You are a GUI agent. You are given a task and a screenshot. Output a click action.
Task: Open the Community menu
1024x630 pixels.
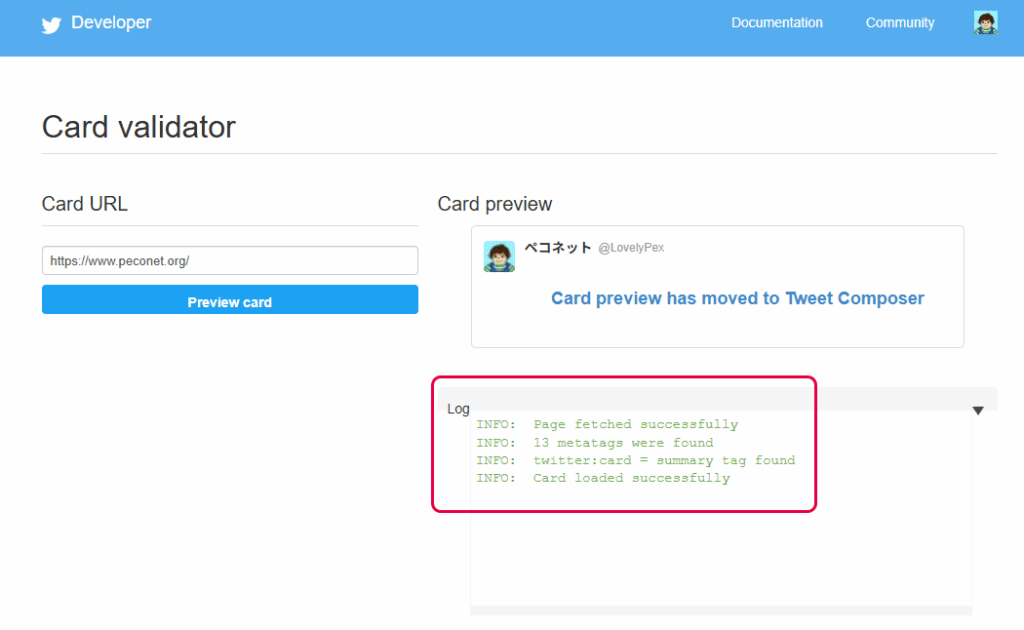900,23
